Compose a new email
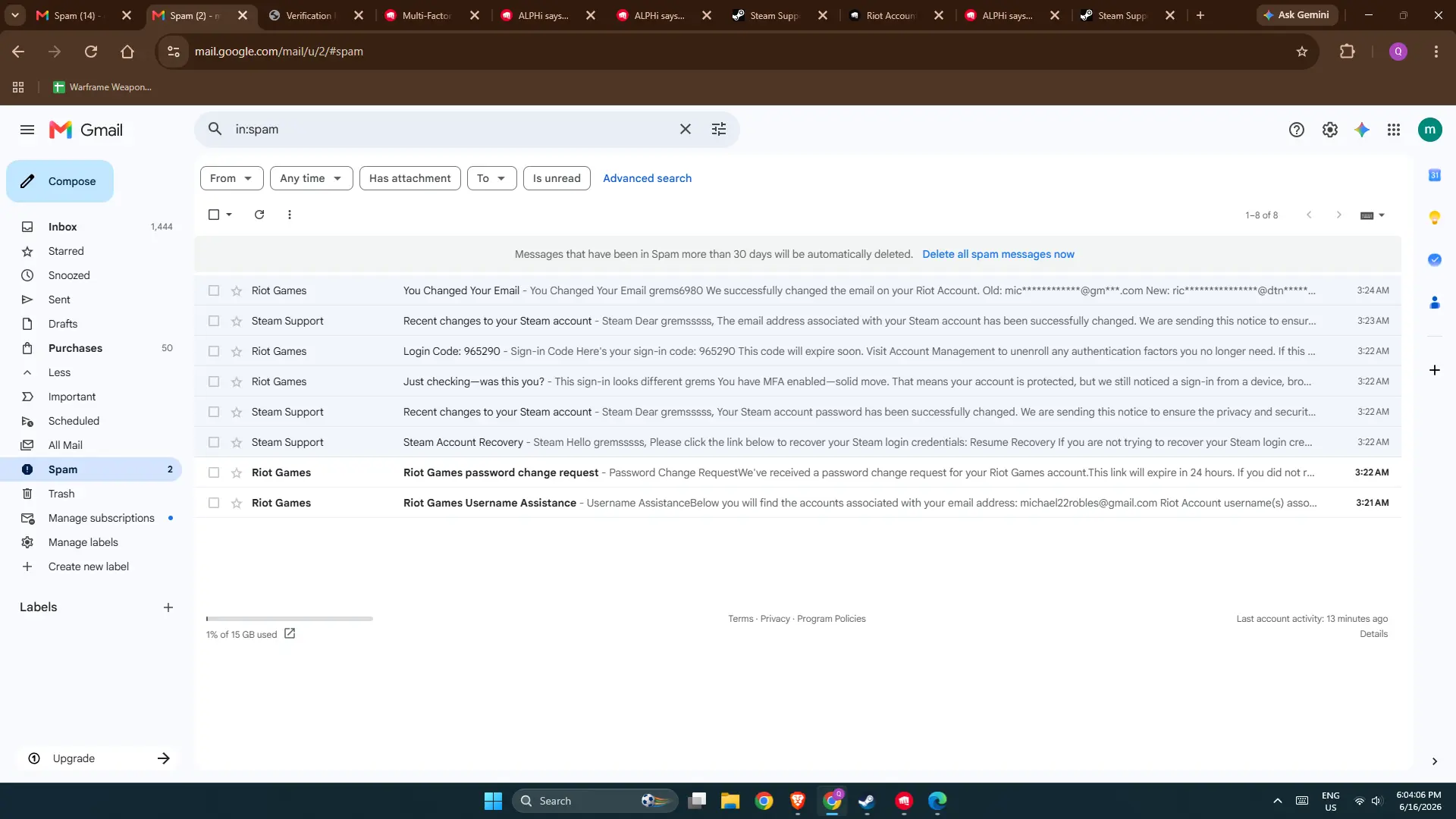 [60, 181]
